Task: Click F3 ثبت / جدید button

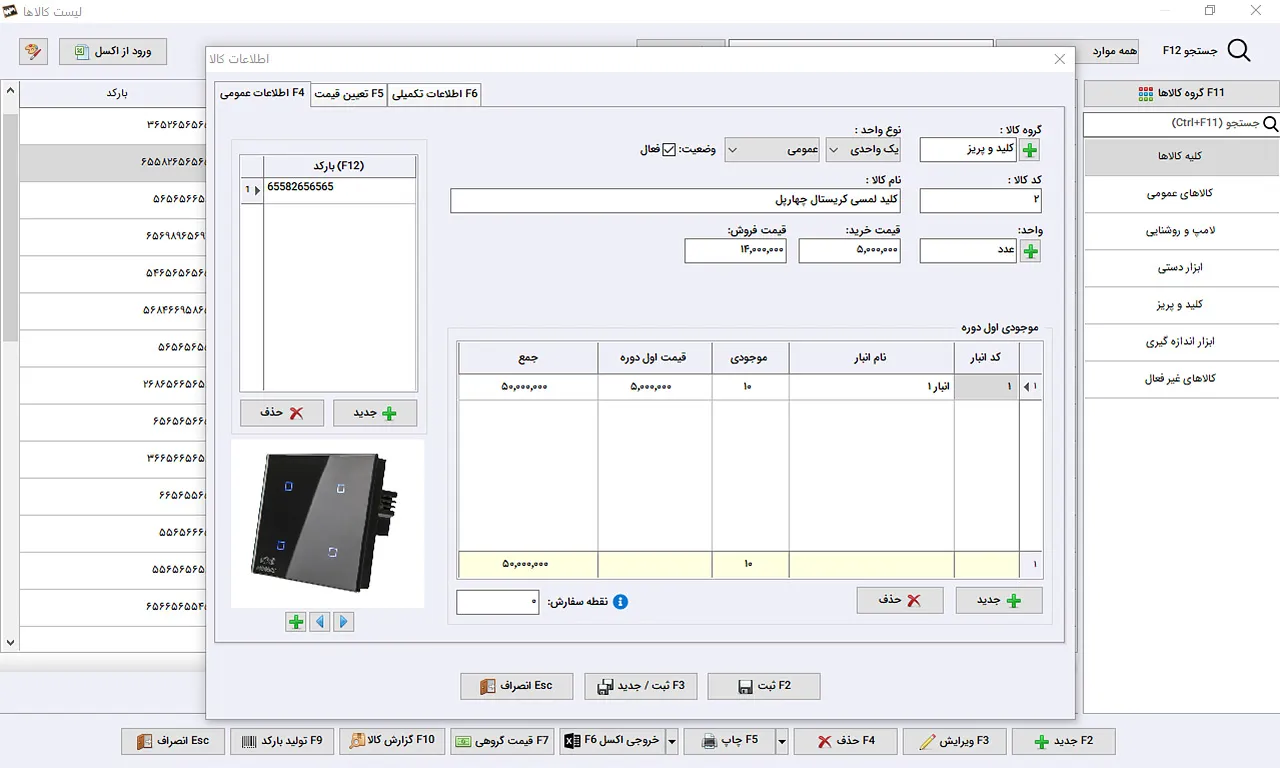Action: [641, 686]
